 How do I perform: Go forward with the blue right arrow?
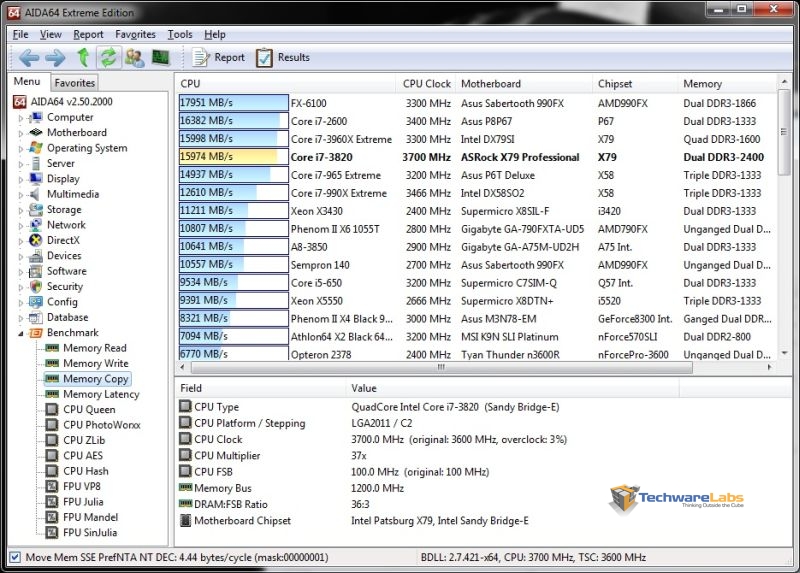[55, 58]
